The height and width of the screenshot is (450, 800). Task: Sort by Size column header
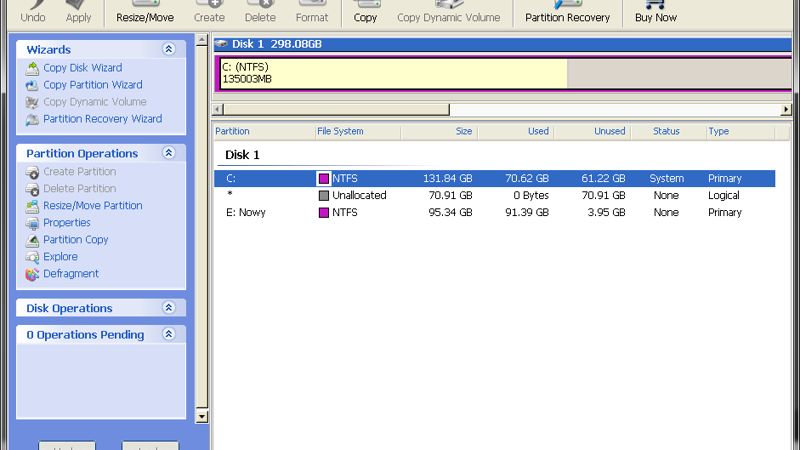pos(439,132)
